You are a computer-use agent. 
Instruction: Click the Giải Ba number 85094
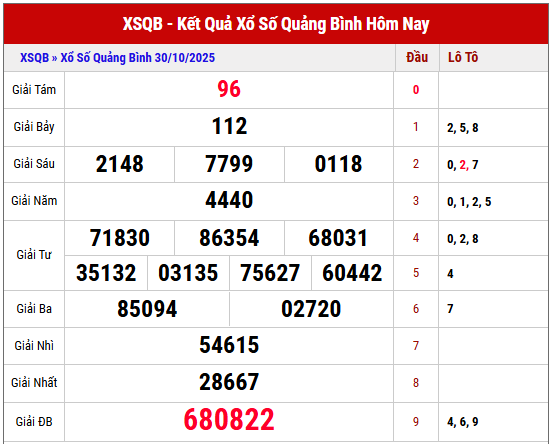coord(147,309)
